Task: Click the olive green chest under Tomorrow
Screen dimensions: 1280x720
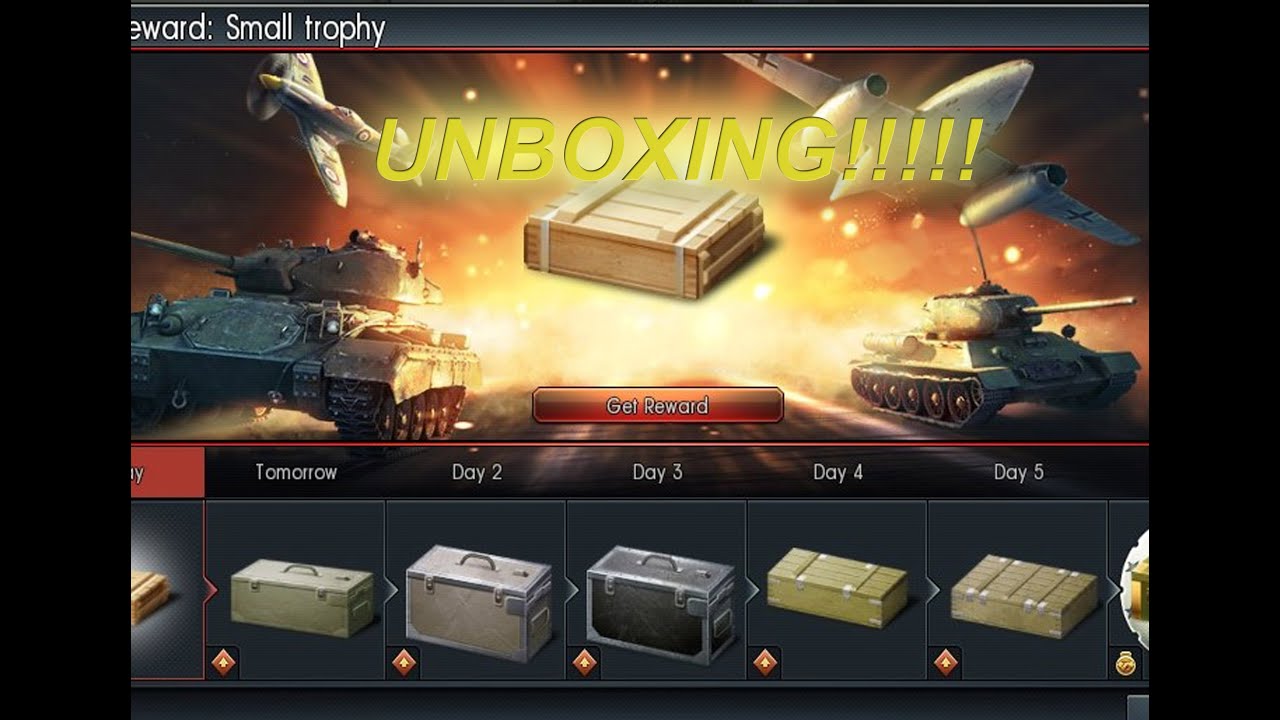Action: [x=302, y=598]
